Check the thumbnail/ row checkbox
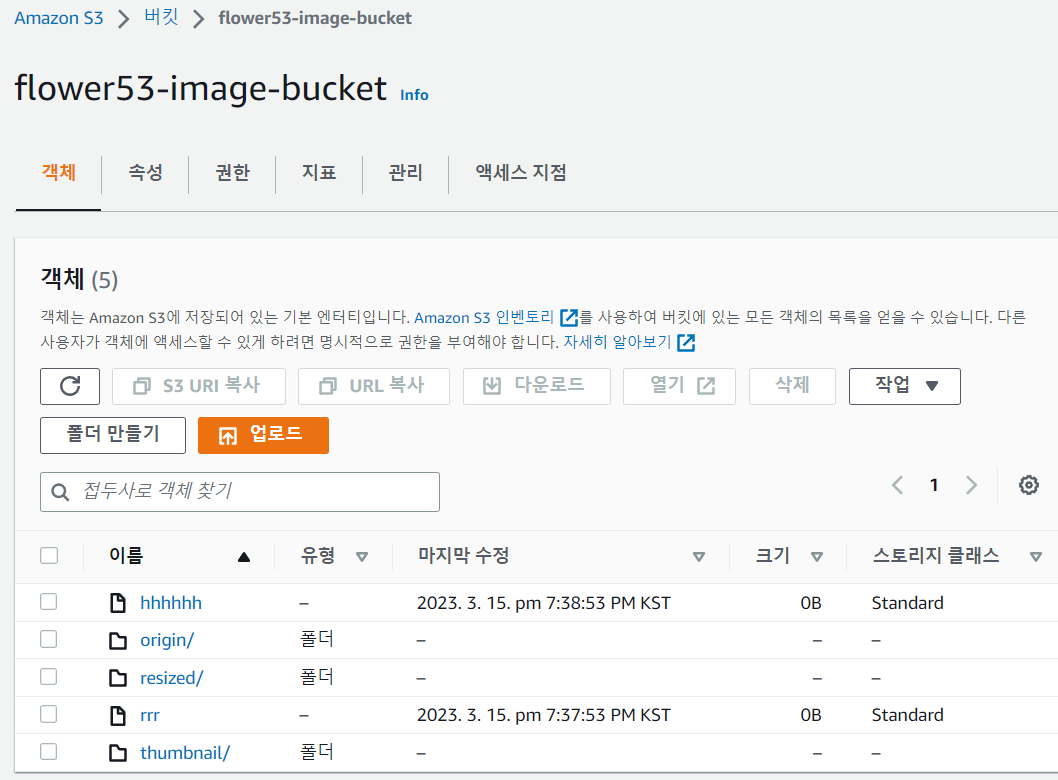 point(49,751)
